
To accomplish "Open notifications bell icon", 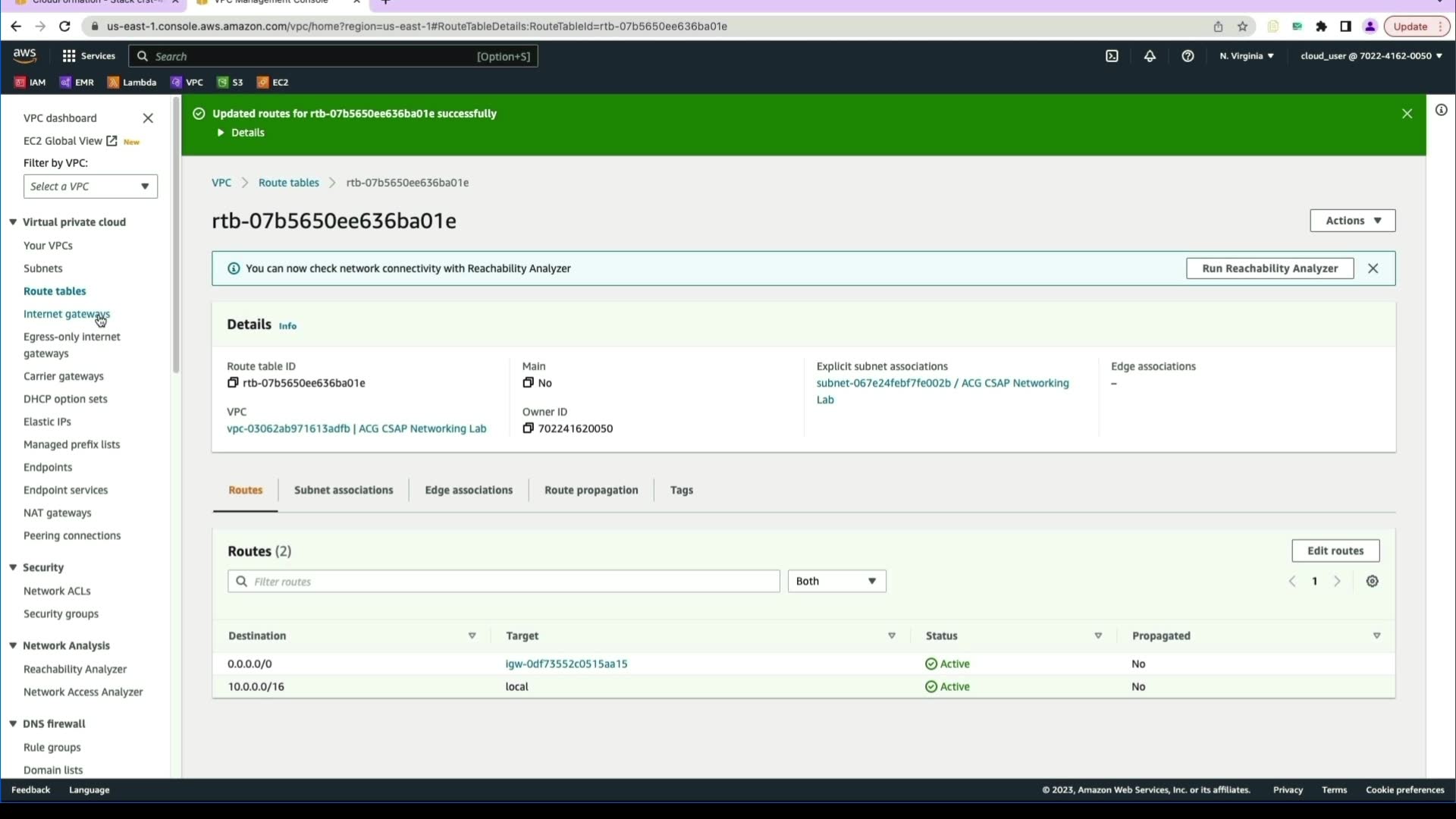I will coord(1150,56).
